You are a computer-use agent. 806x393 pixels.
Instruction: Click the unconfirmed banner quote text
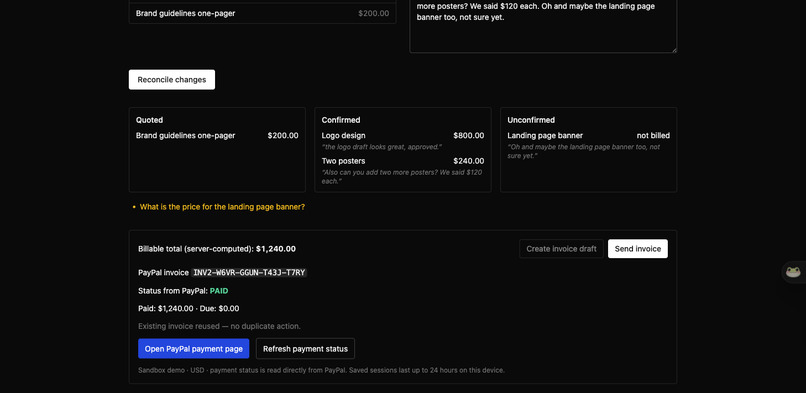click(583, 151)
